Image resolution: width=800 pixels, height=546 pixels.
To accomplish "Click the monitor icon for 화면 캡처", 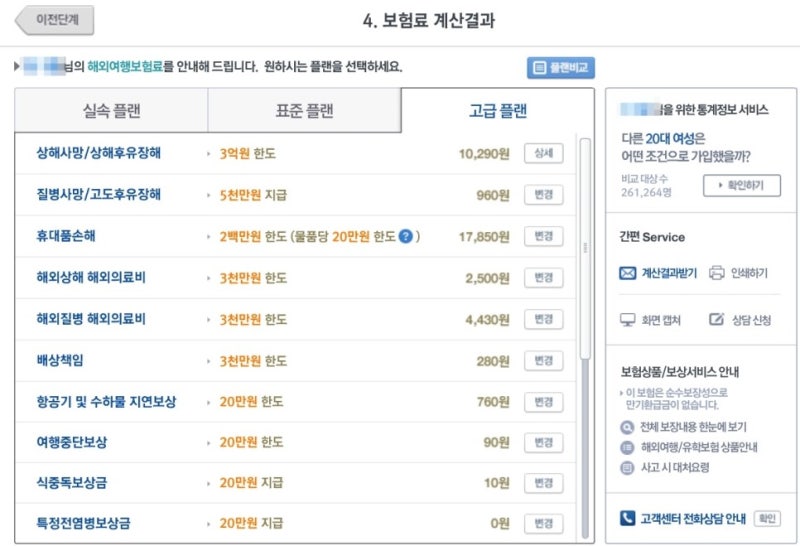I will tap(628, 320).
